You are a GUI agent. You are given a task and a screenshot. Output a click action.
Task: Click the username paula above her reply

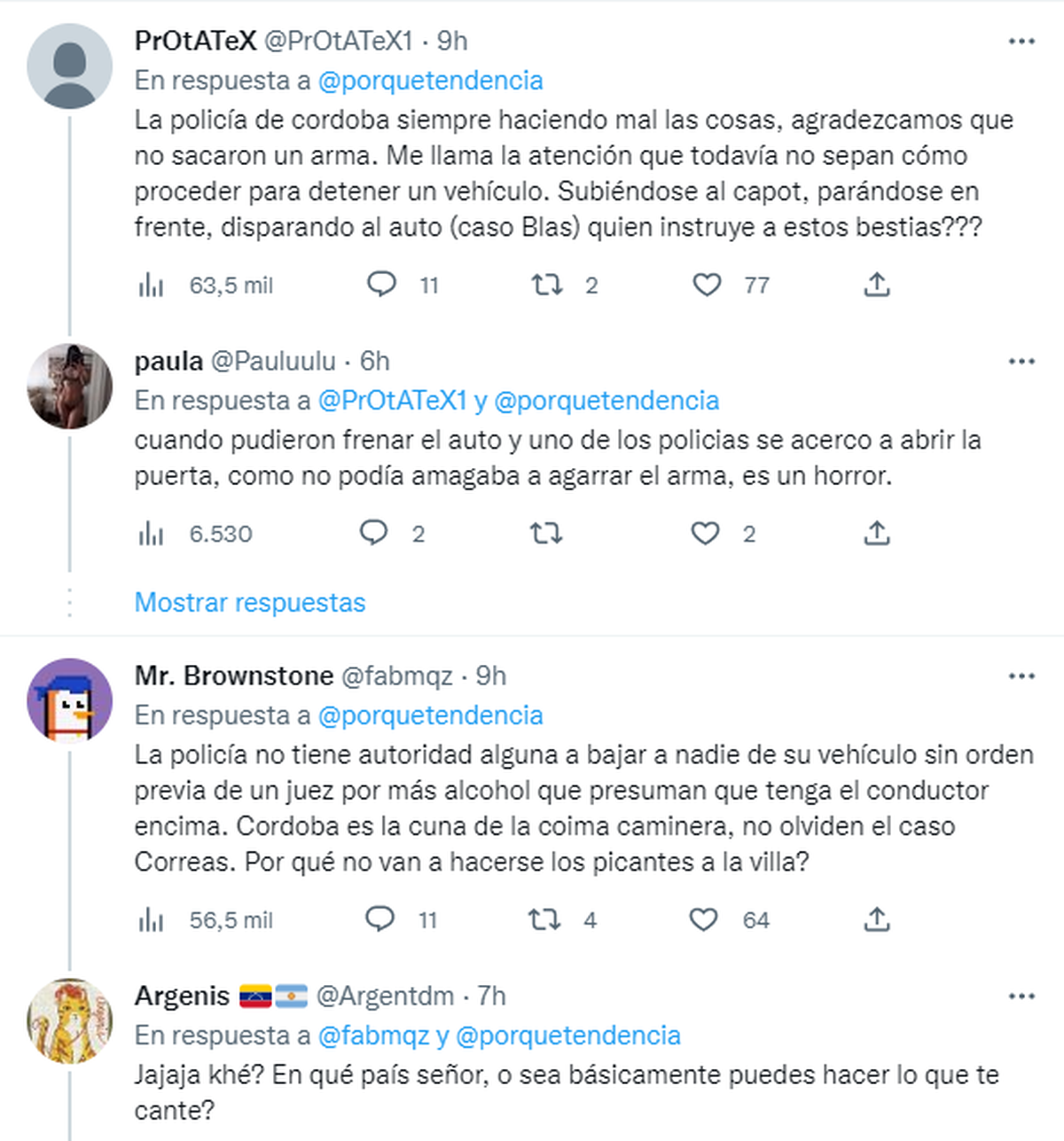tap(162, 361)
